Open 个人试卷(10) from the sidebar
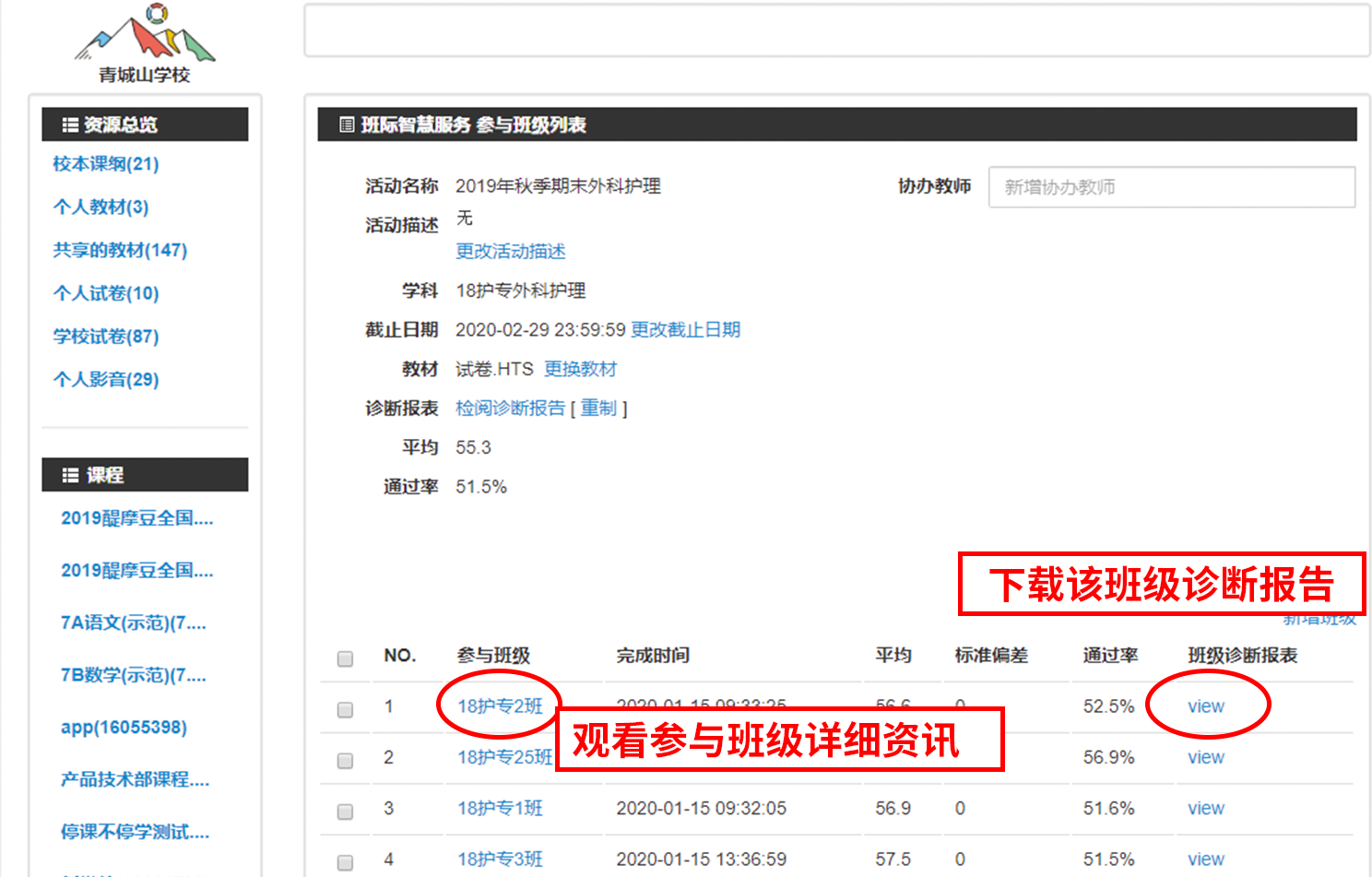1372x877 pixels. 106,293
